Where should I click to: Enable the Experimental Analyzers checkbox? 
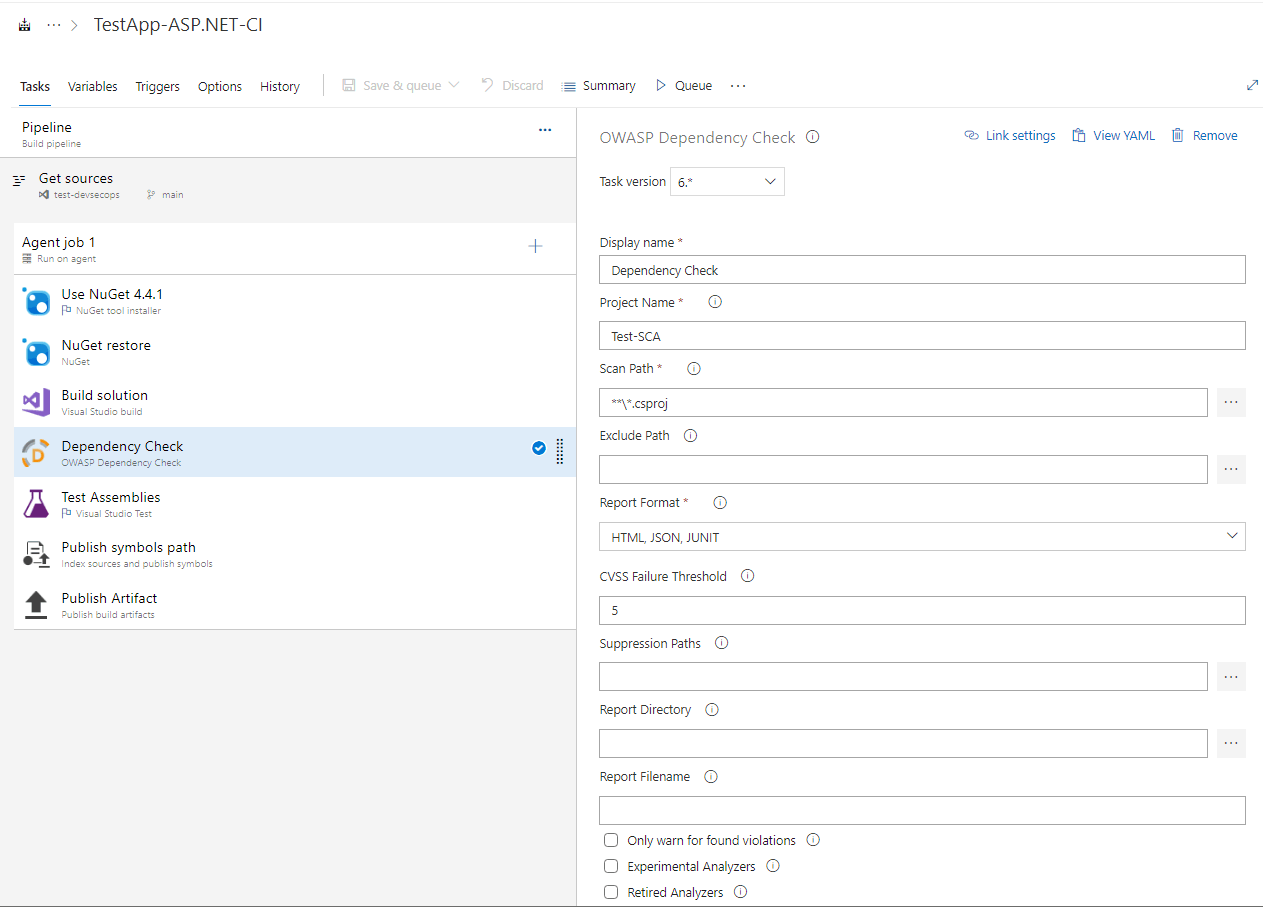click(611, 866)
